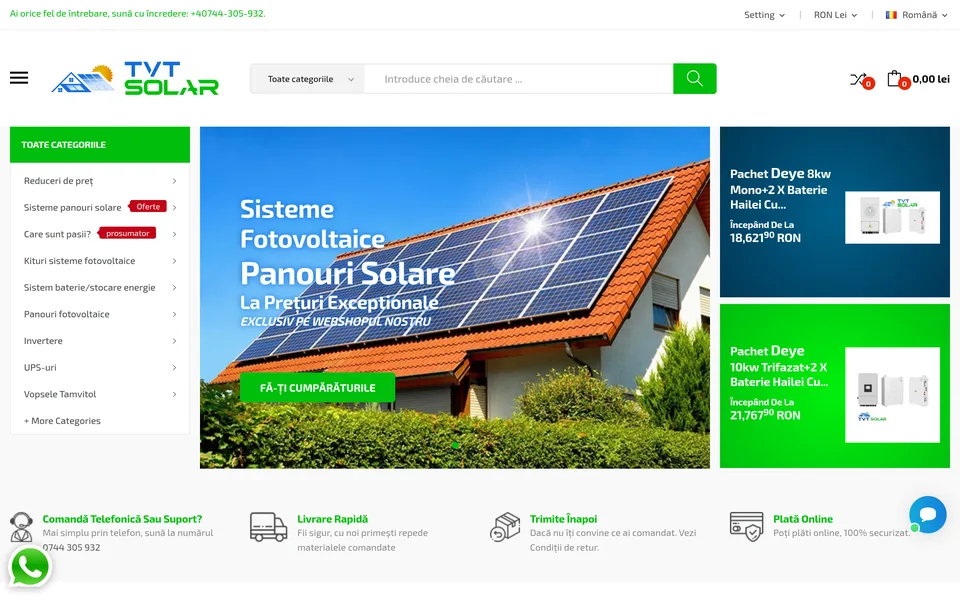960x600 pixels.
Task: Click the 0,00 lei cart total
Action: 931,79
